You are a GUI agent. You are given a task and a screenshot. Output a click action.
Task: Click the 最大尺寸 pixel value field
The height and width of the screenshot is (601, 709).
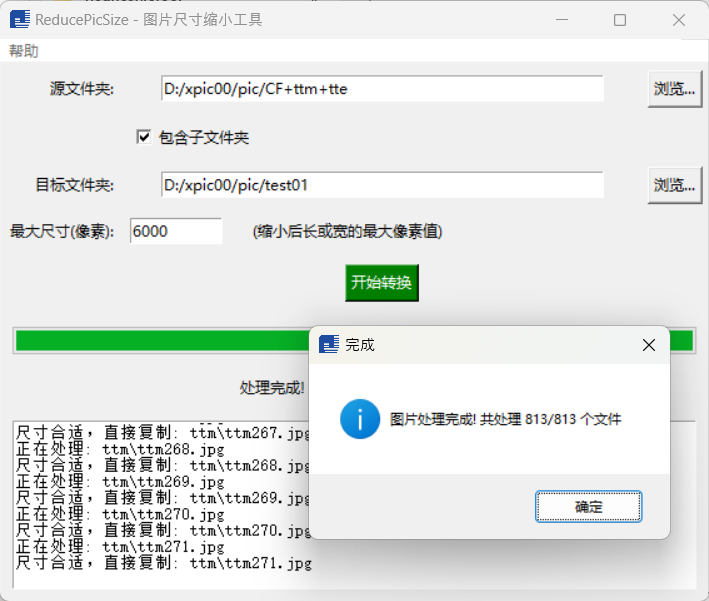(x=176, y=231)
